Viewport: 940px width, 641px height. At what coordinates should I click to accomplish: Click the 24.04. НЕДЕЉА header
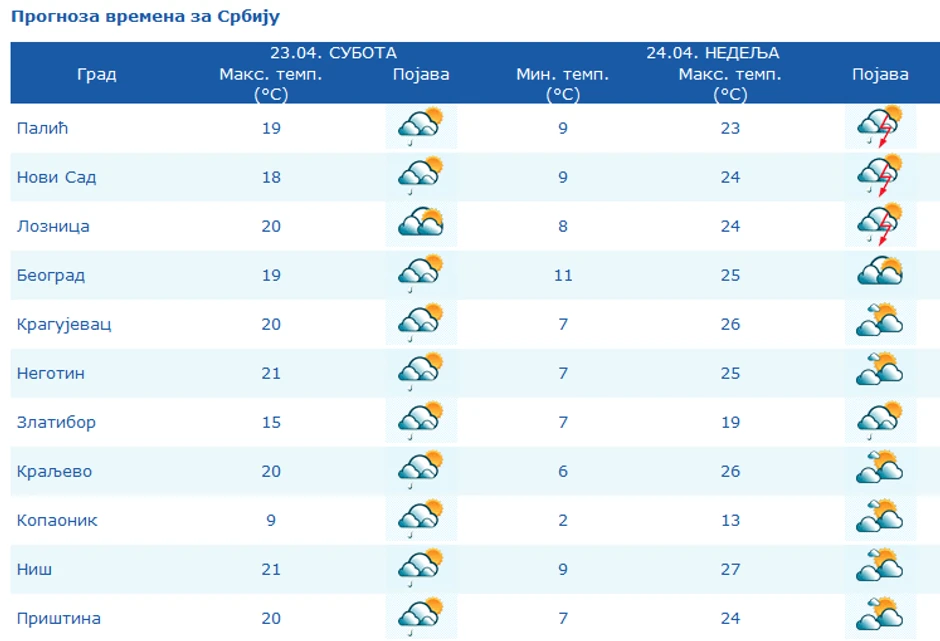(x=712, y=53)
